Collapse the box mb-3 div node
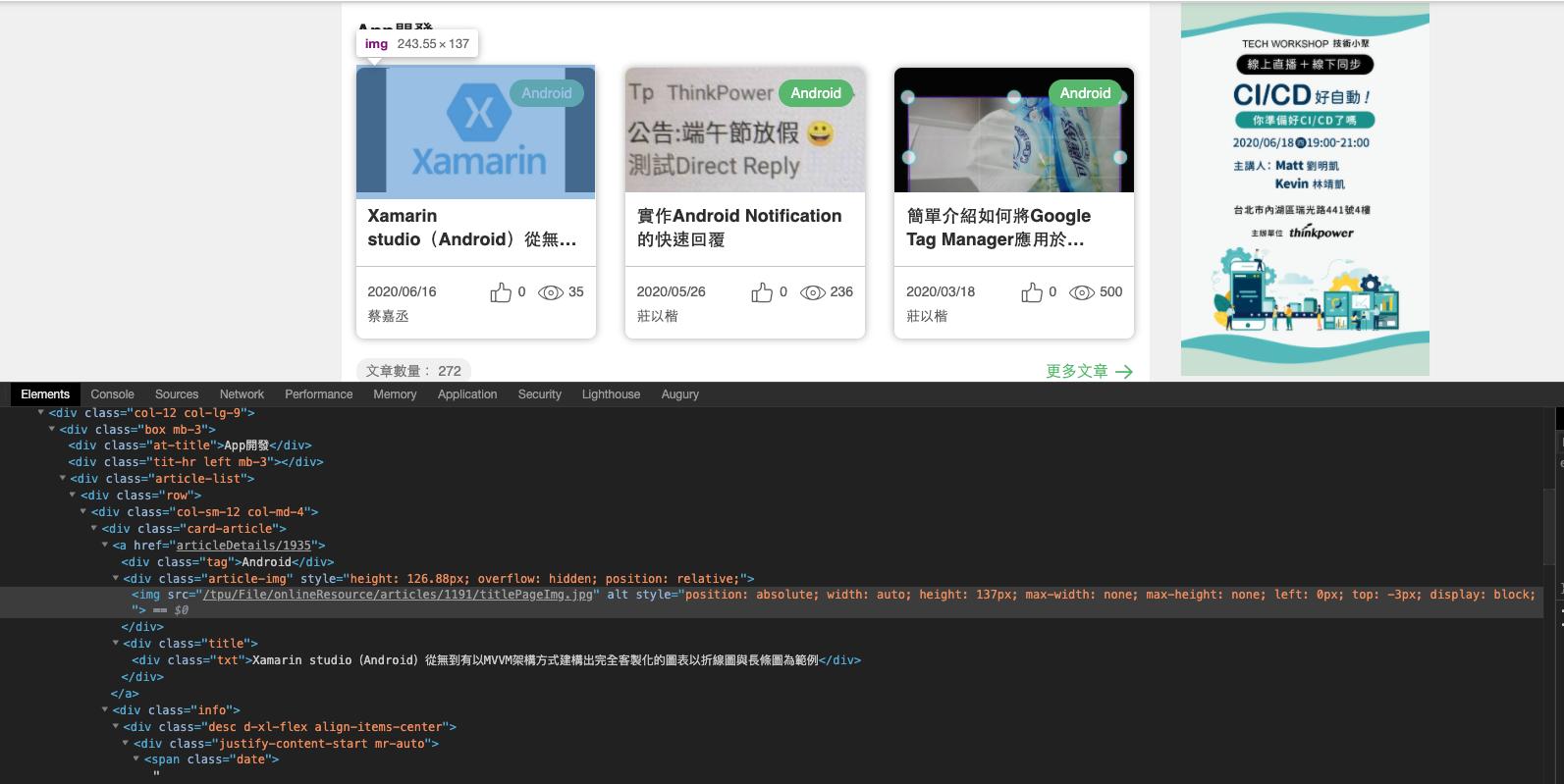The height and width of the screenshot is (784, 1564). [x=52, y=430]
